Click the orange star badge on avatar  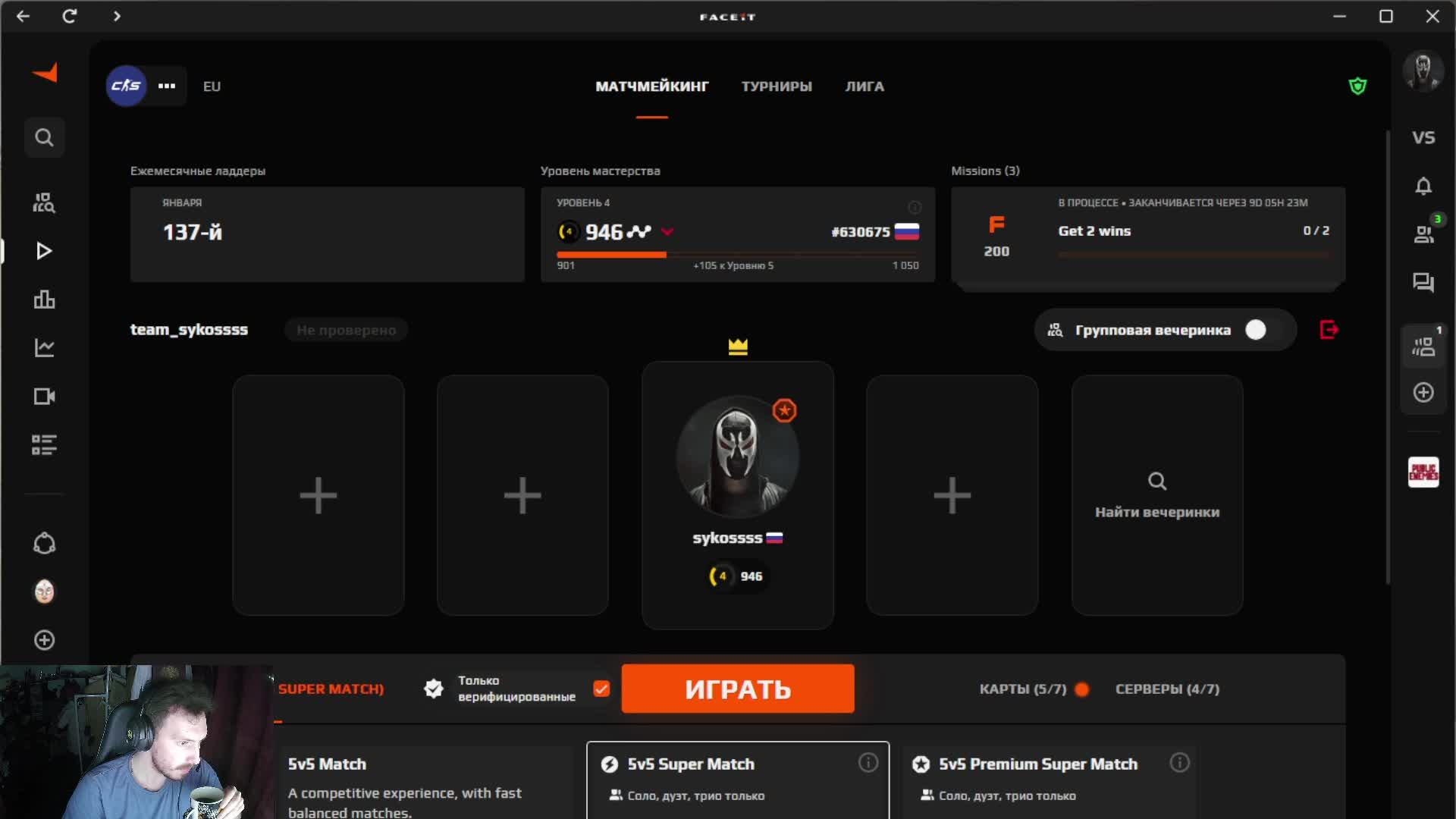(x=784, y=410)
